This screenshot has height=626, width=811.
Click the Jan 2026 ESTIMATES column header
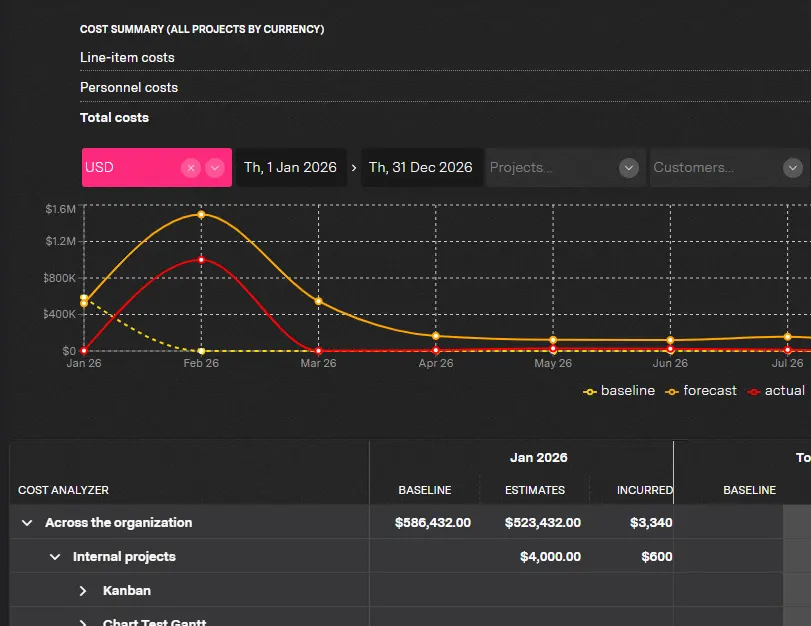coord(535,490)
